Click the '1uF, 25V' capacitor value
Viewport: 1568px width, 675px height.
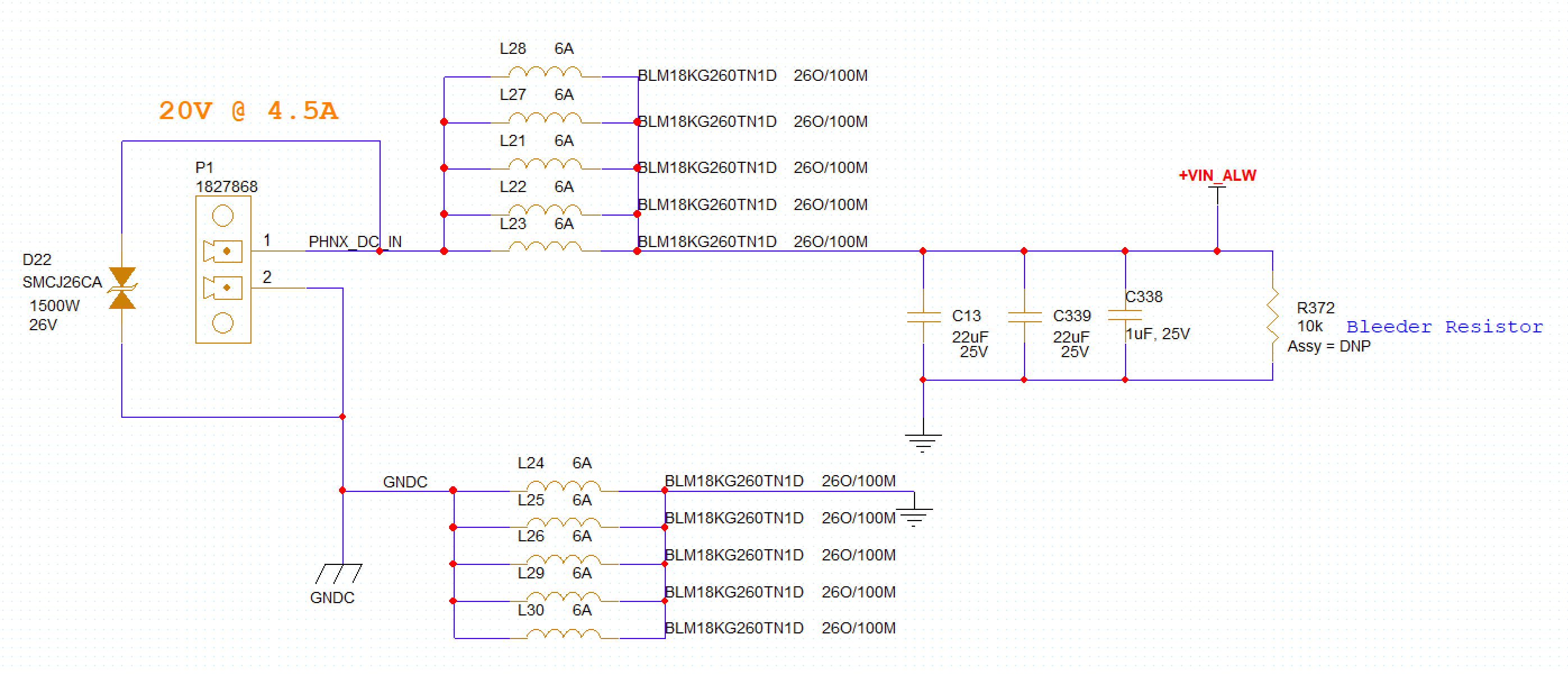pos(1158,334)
